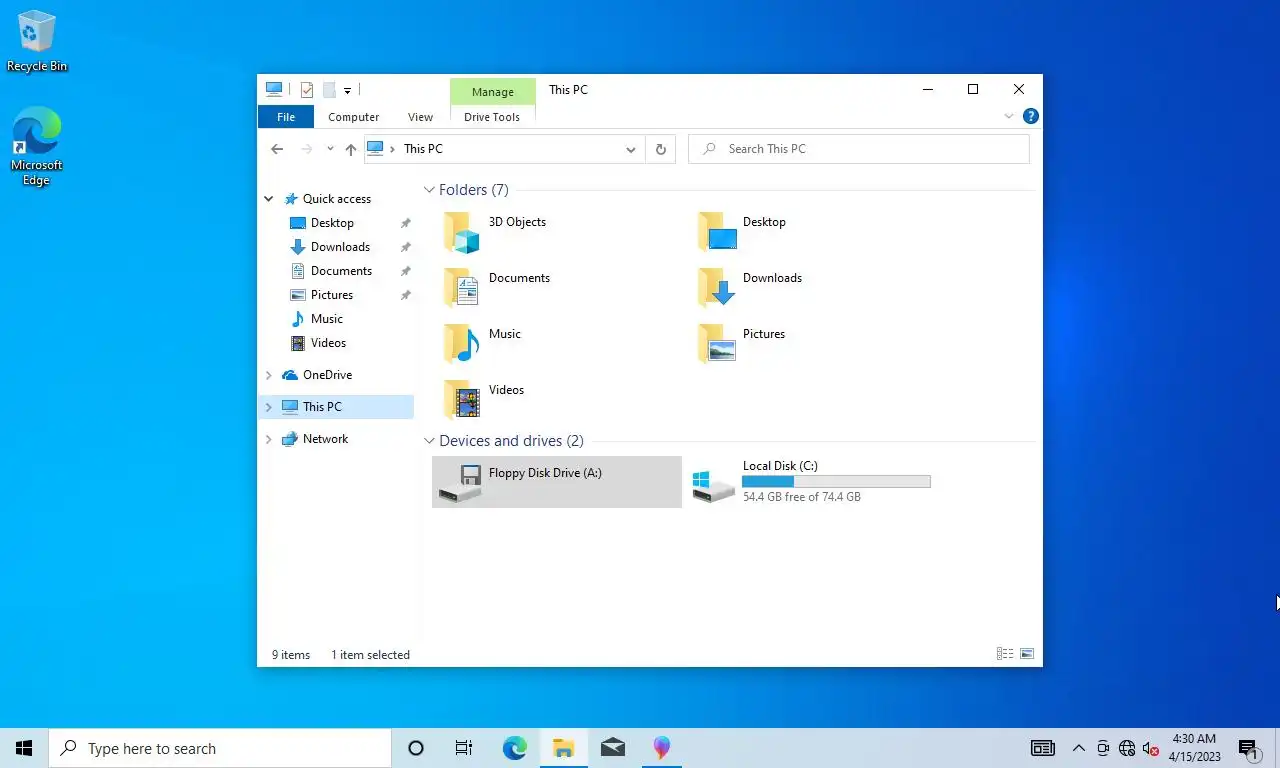The width and height of the screenshot is (1280, 768).
Task: Select the Microsoft Edge desktop shortcut
Action: 37,147
